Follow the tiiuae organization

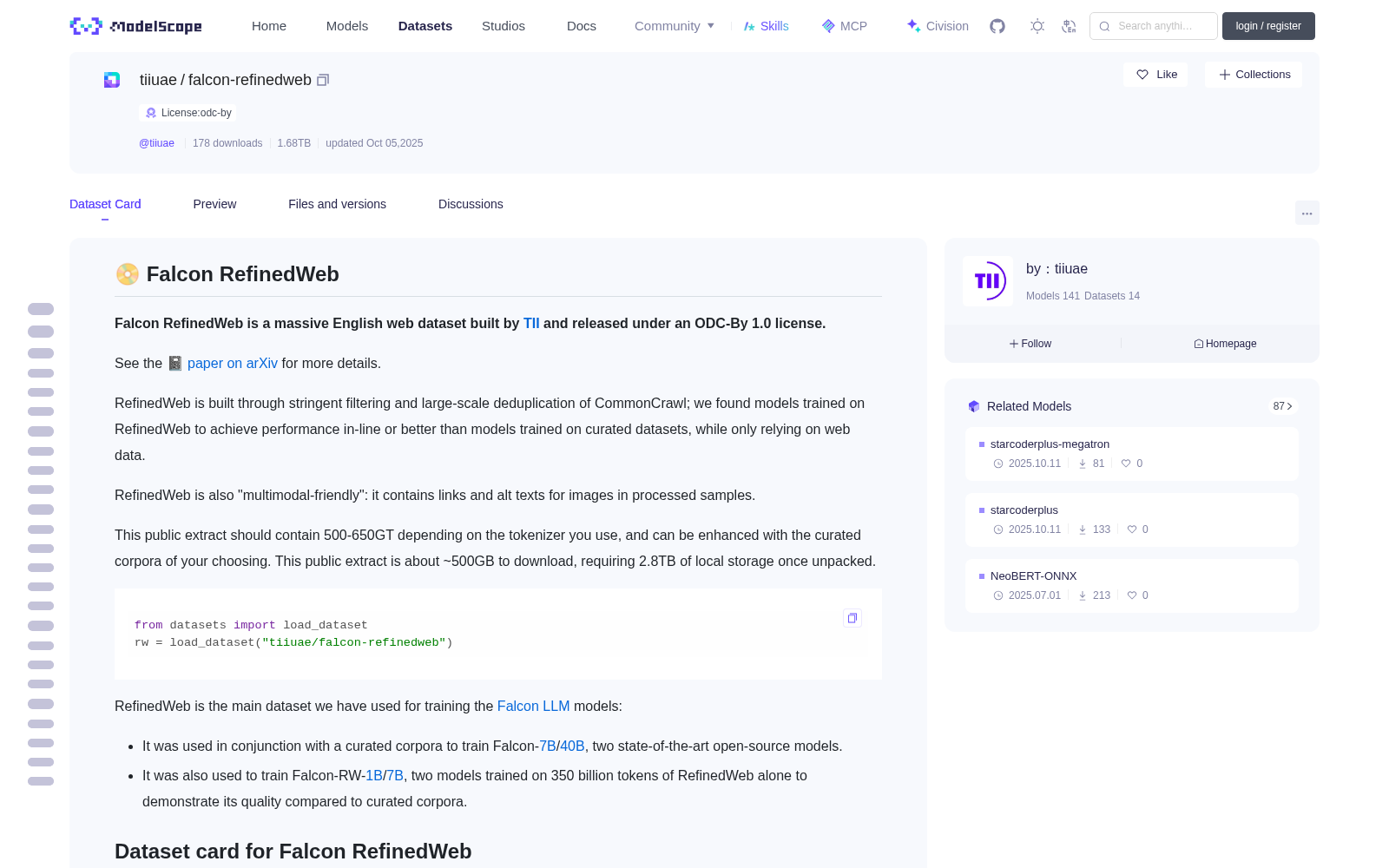tap(1030, 344)
